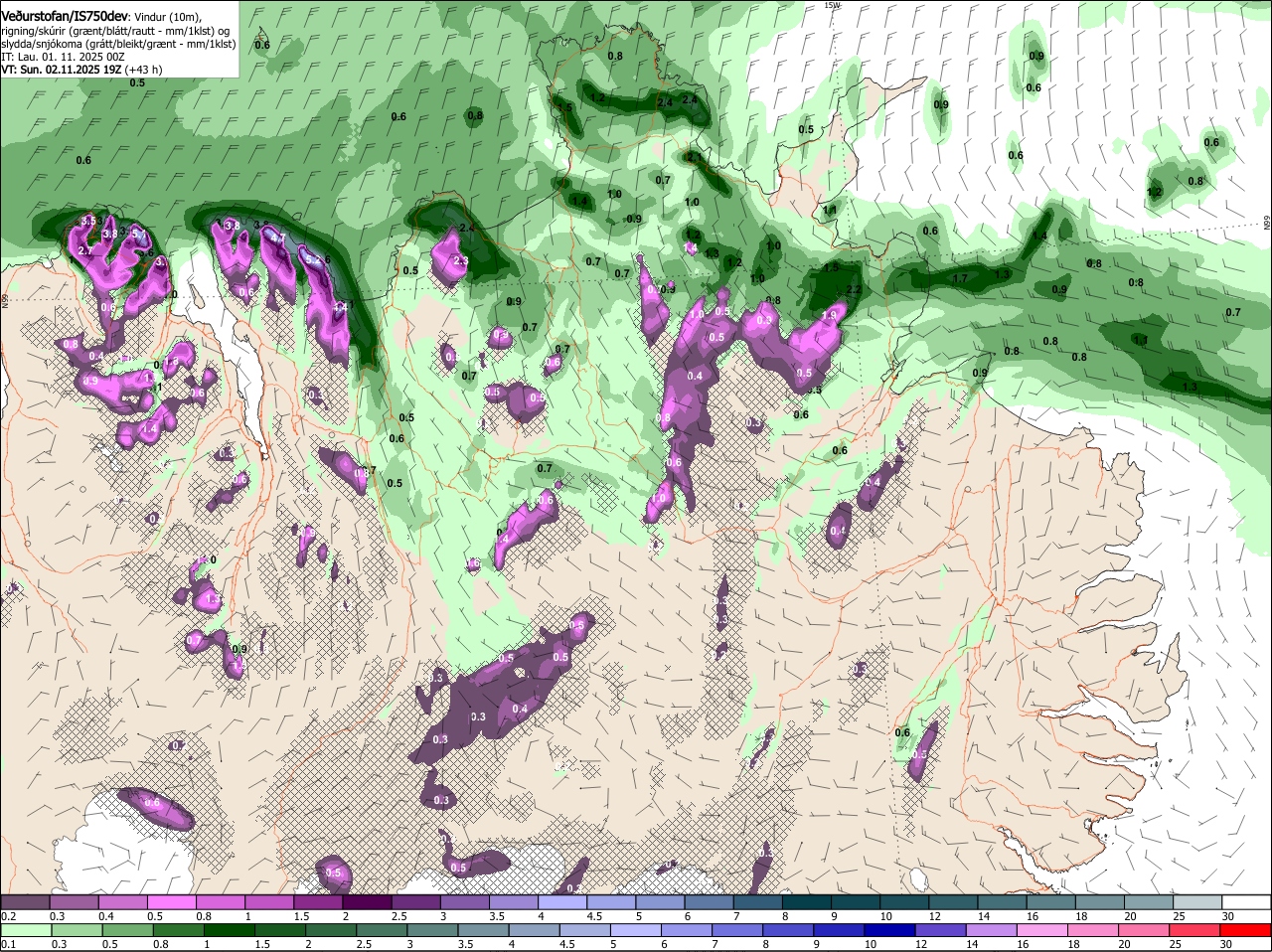Click the '4.7' snowfall value on the map
The width and height of the screenshot is (1272, 952).
278,238
